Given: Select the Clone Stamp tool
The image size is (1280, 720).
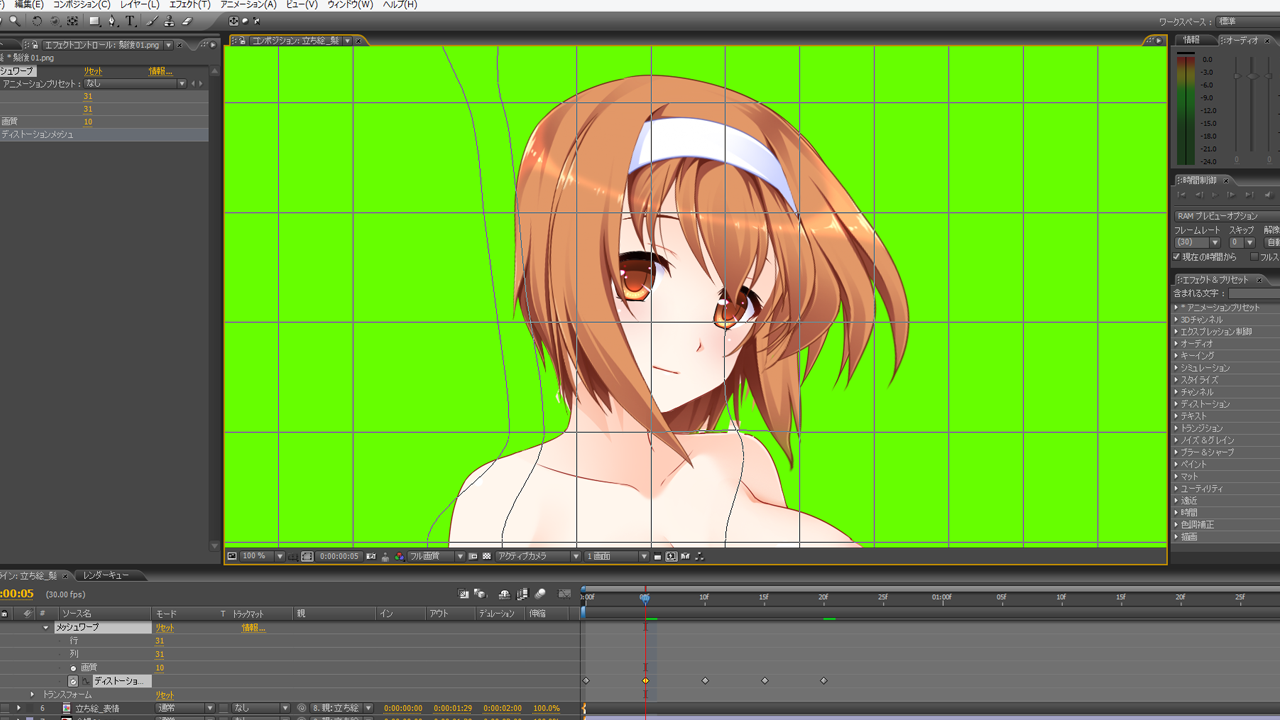Looking at the screenshot, I should click(x=169, y=20).
